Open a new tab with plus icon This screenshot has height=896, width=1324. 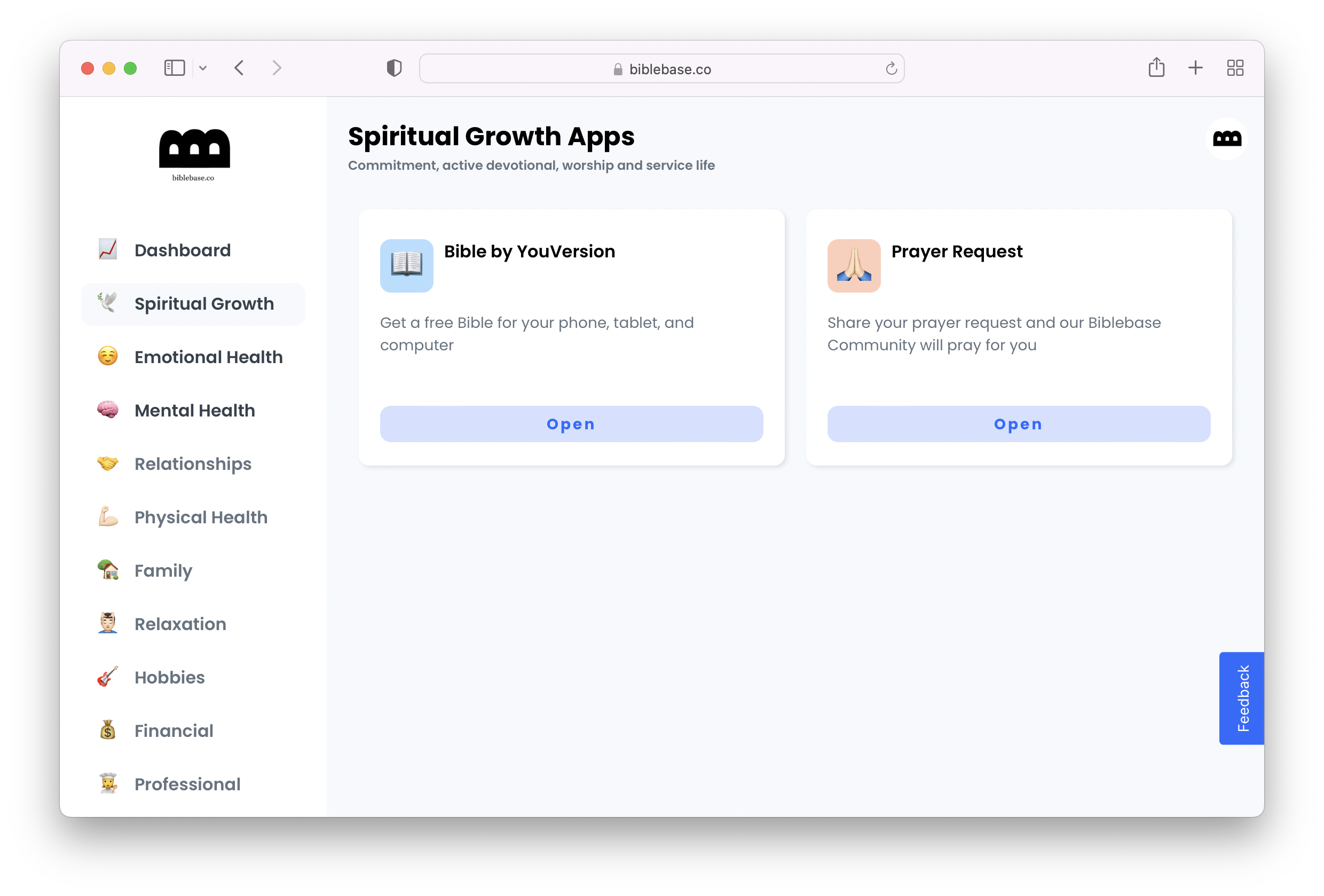(x=1195, y=68)
